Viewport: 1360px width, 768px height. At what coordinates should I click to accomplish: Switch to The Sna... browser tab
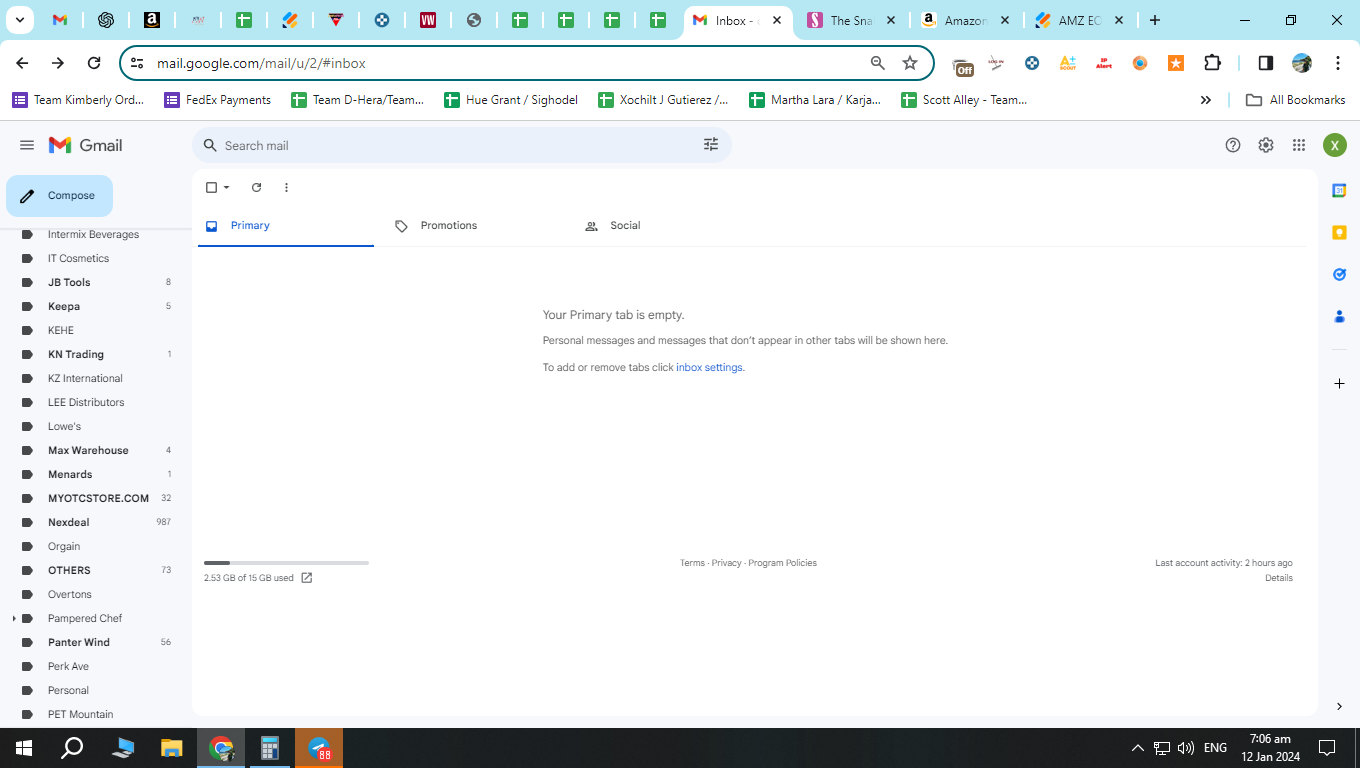(x=852, y=21)
